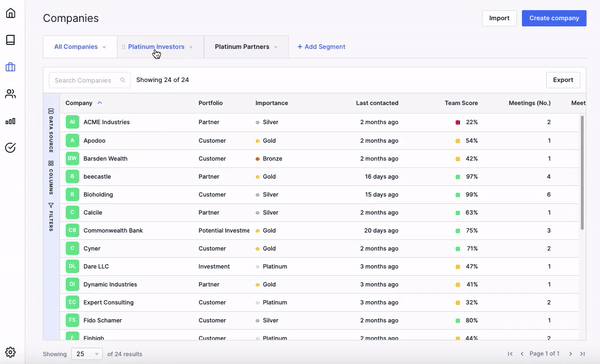Expand the Platinum Partners tab dropdown arrow
Image resolution: width=600 pixels, height=364 pixels.
(276, 47)
